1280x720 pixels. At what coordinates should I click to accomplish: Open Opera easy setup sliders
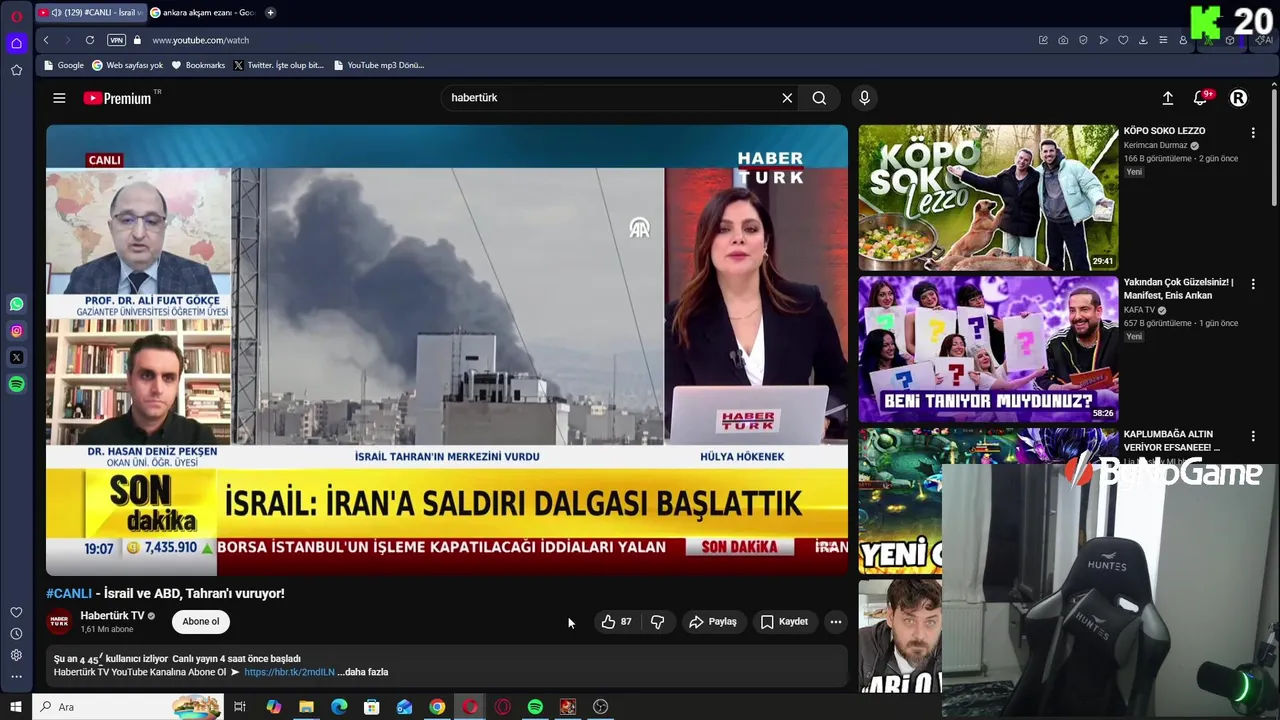[1163, 40]
